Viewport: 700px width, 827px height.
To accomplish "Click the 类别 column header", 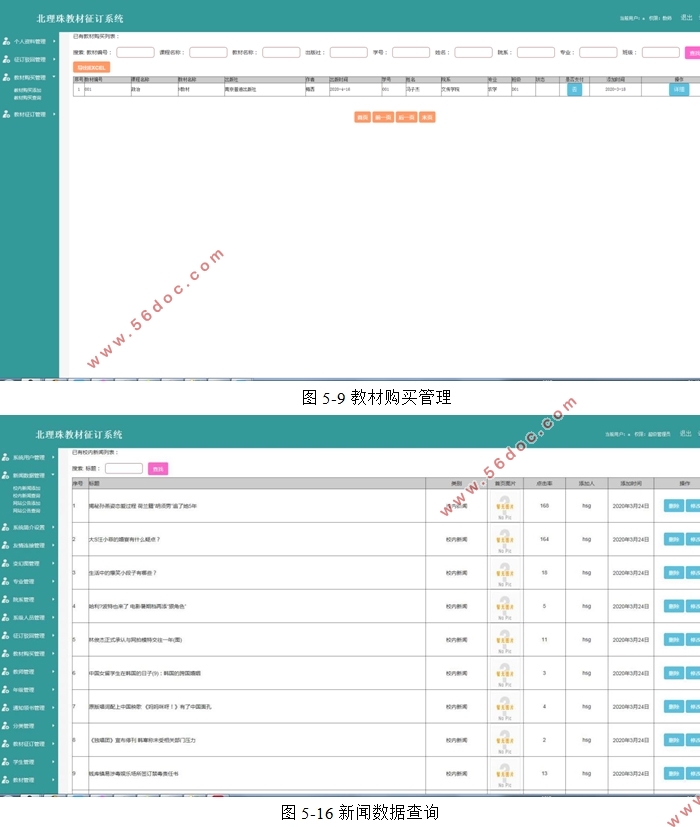I will pos(456,483).
